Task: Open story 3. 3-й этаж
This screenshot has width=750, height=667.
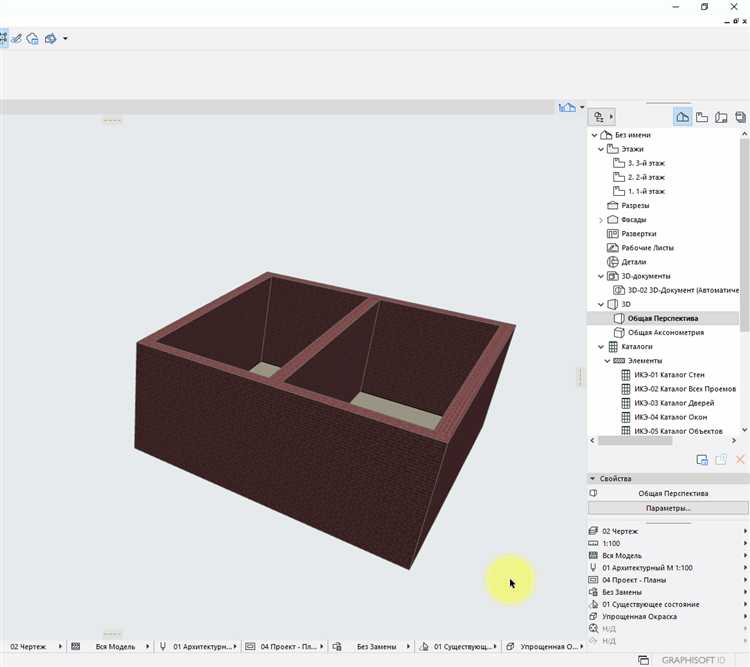Action: point(646,163)
